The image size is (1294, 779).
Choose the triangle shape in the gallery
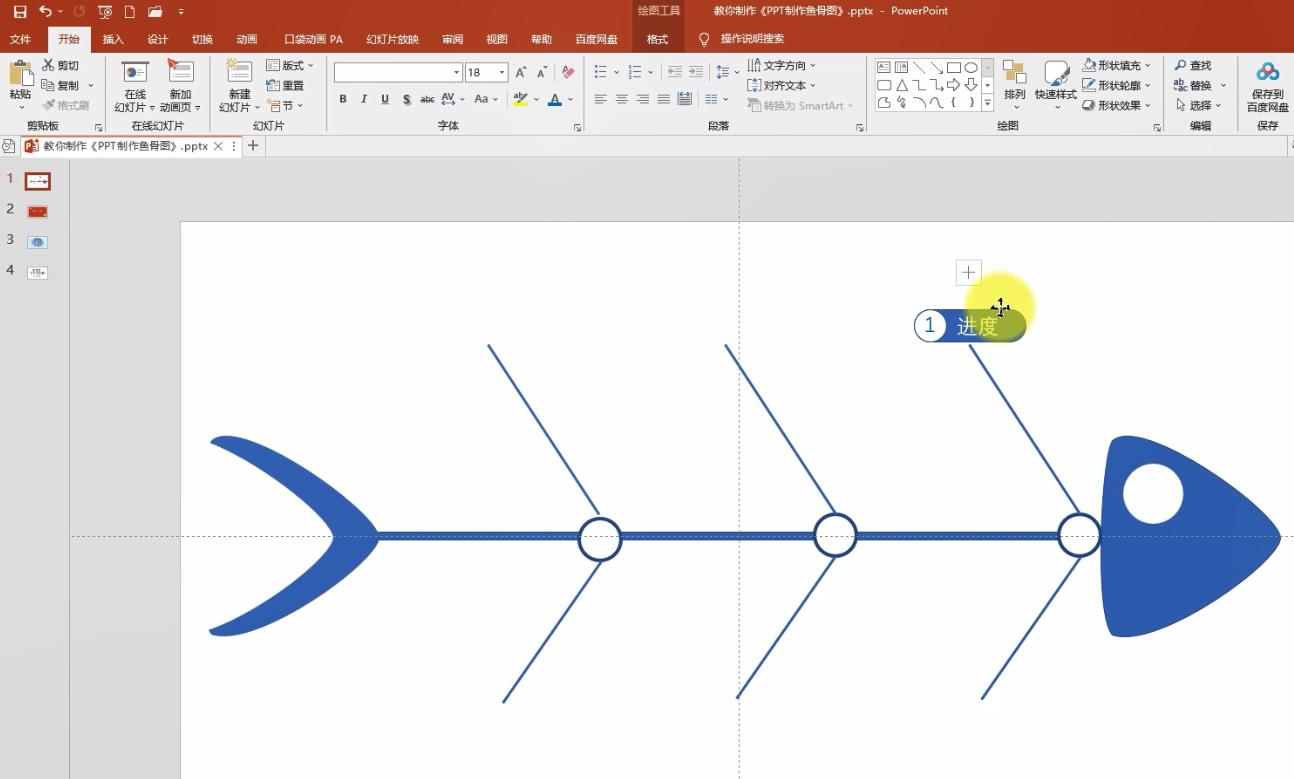(901, 85)
